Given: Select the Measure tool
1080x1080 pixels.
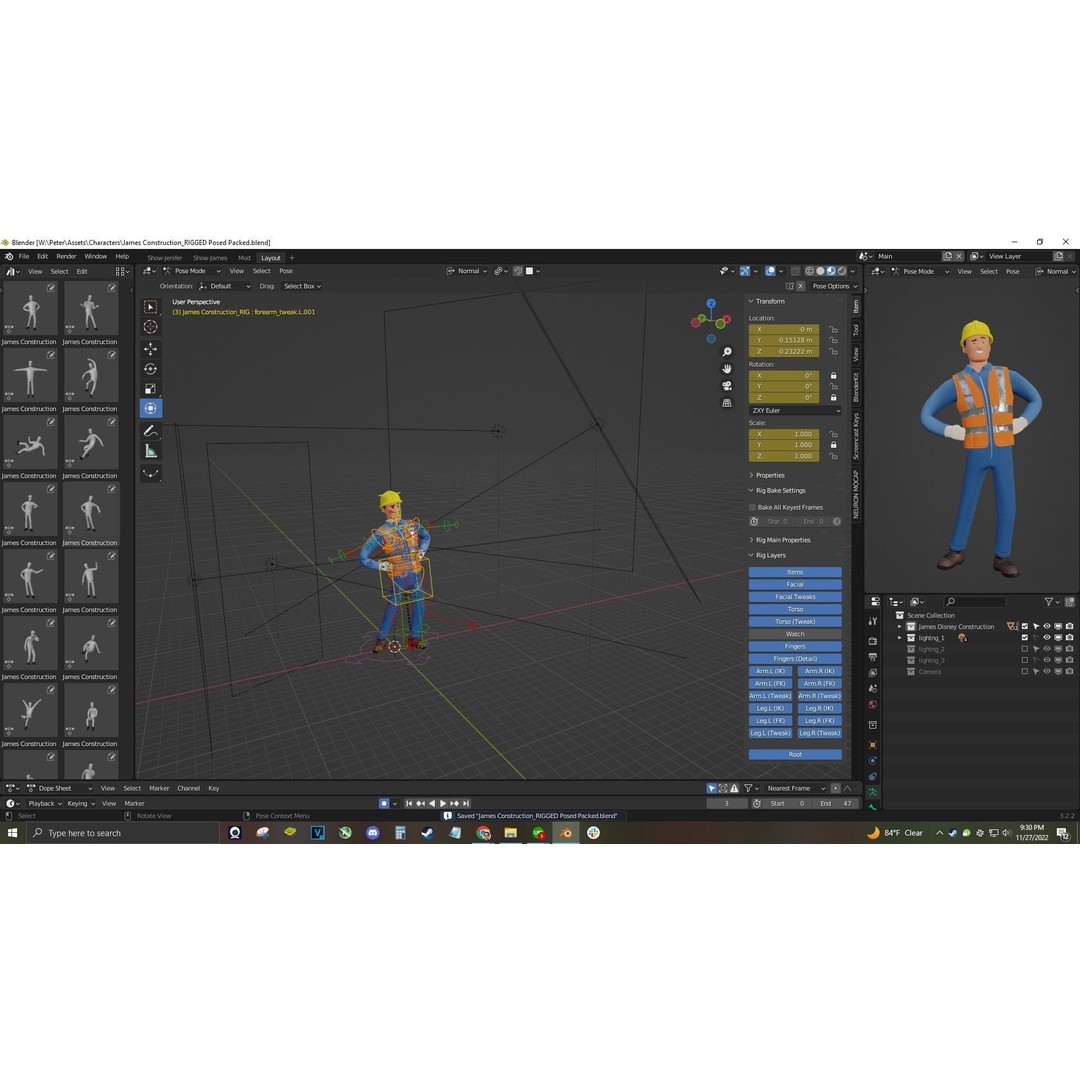Looking at the screenshot, I should click(151, 451).
